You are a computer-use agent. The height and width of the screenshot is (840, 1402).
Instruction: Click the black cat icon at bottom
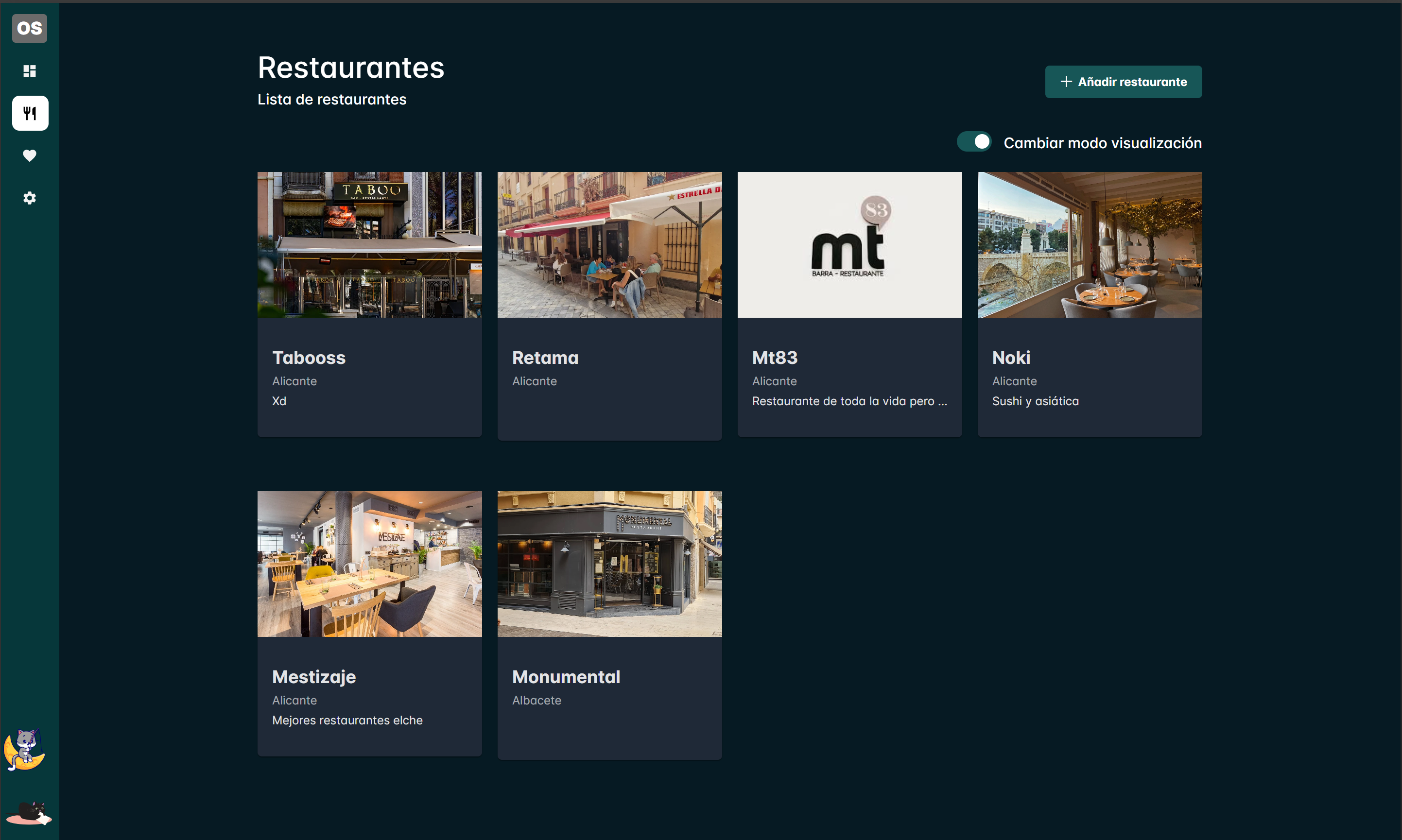point(30,813)
